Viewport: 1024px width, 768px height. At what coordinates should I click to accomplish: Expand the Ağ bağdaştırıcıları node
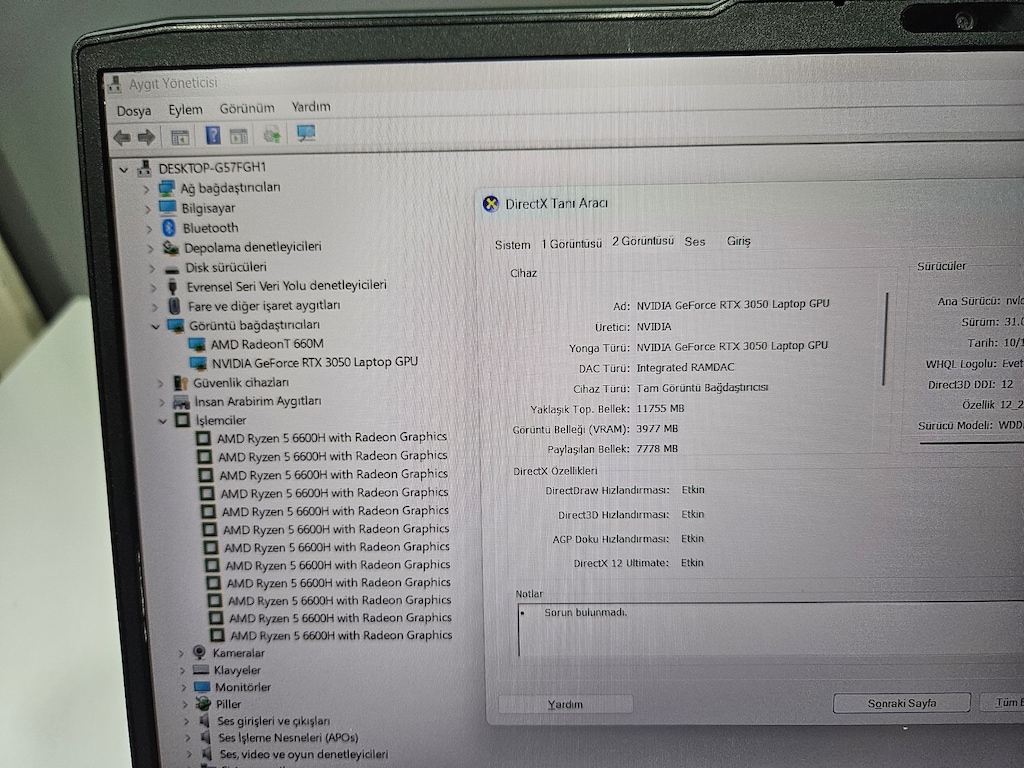pyautogui.click(x=146, y=190)
